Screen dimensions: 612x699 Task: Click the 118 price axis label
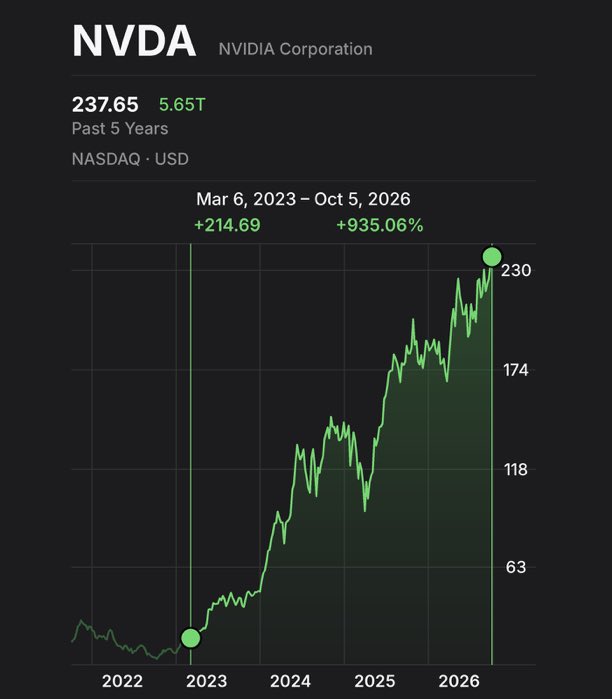[516, 469]
